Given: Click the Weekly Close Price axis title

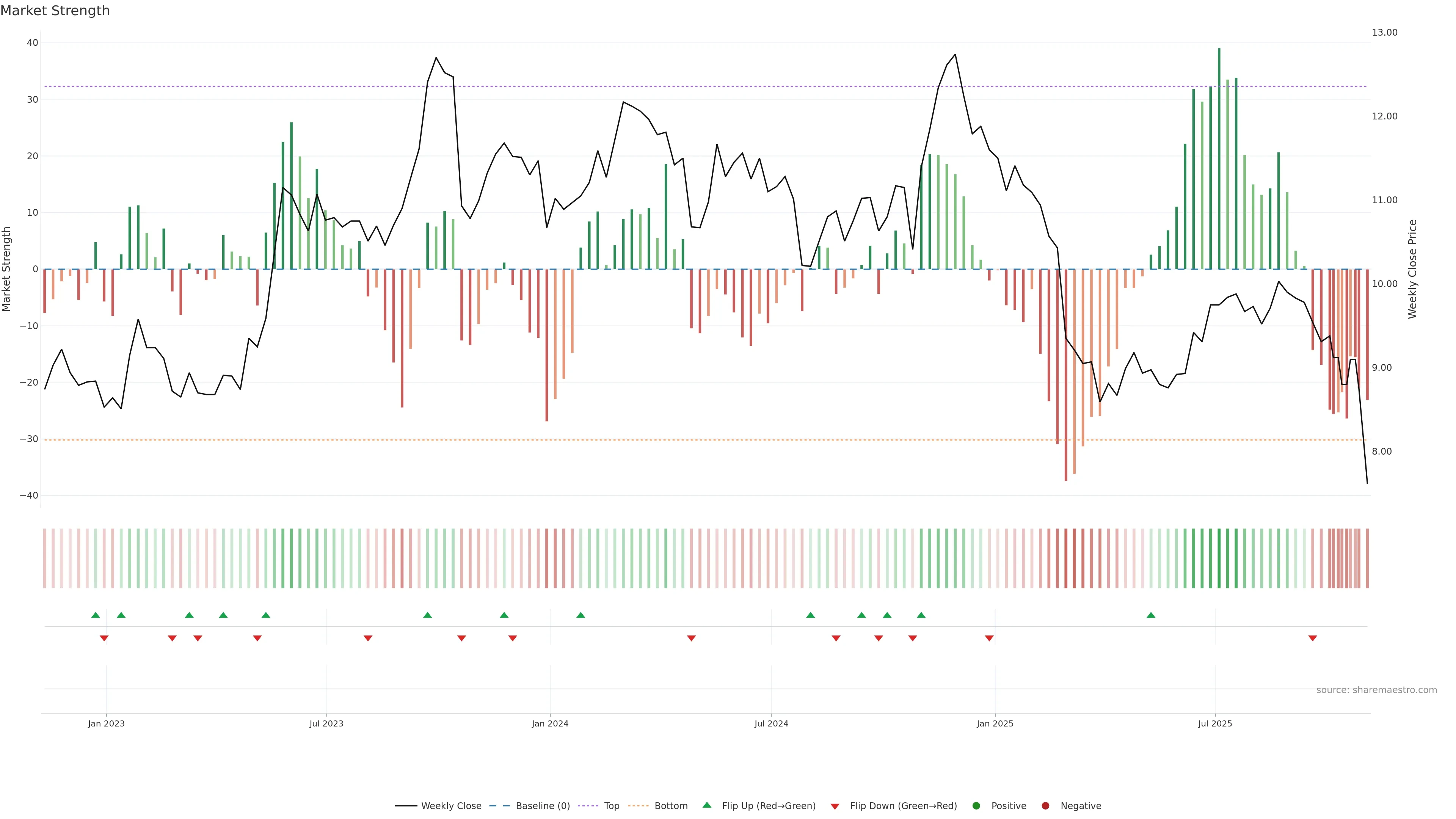Looking at the screenshot, I should pos(1412,269).
